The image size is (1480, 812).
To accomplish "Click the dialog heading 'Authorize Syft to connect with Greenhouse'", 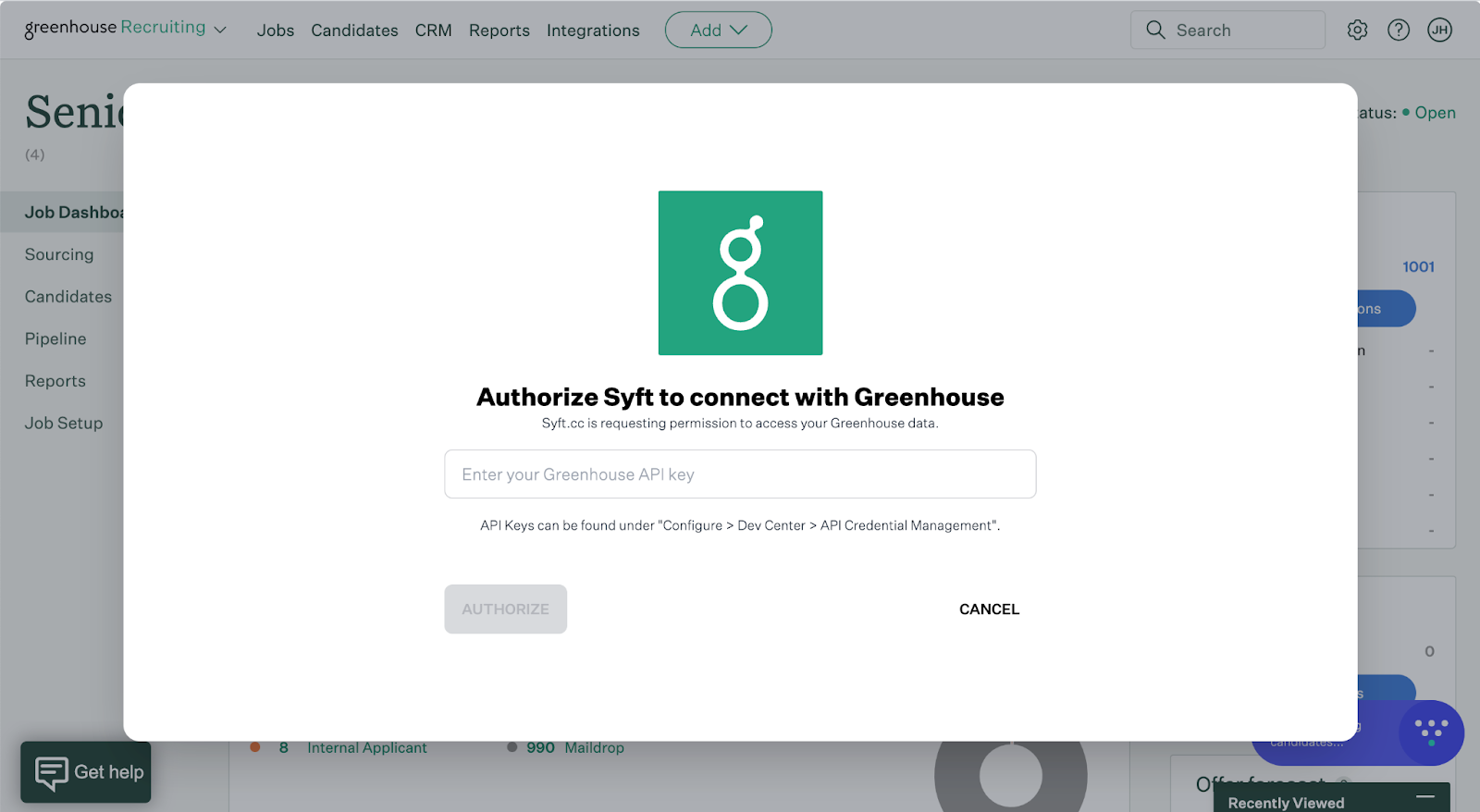I will [x=740, y=397].
